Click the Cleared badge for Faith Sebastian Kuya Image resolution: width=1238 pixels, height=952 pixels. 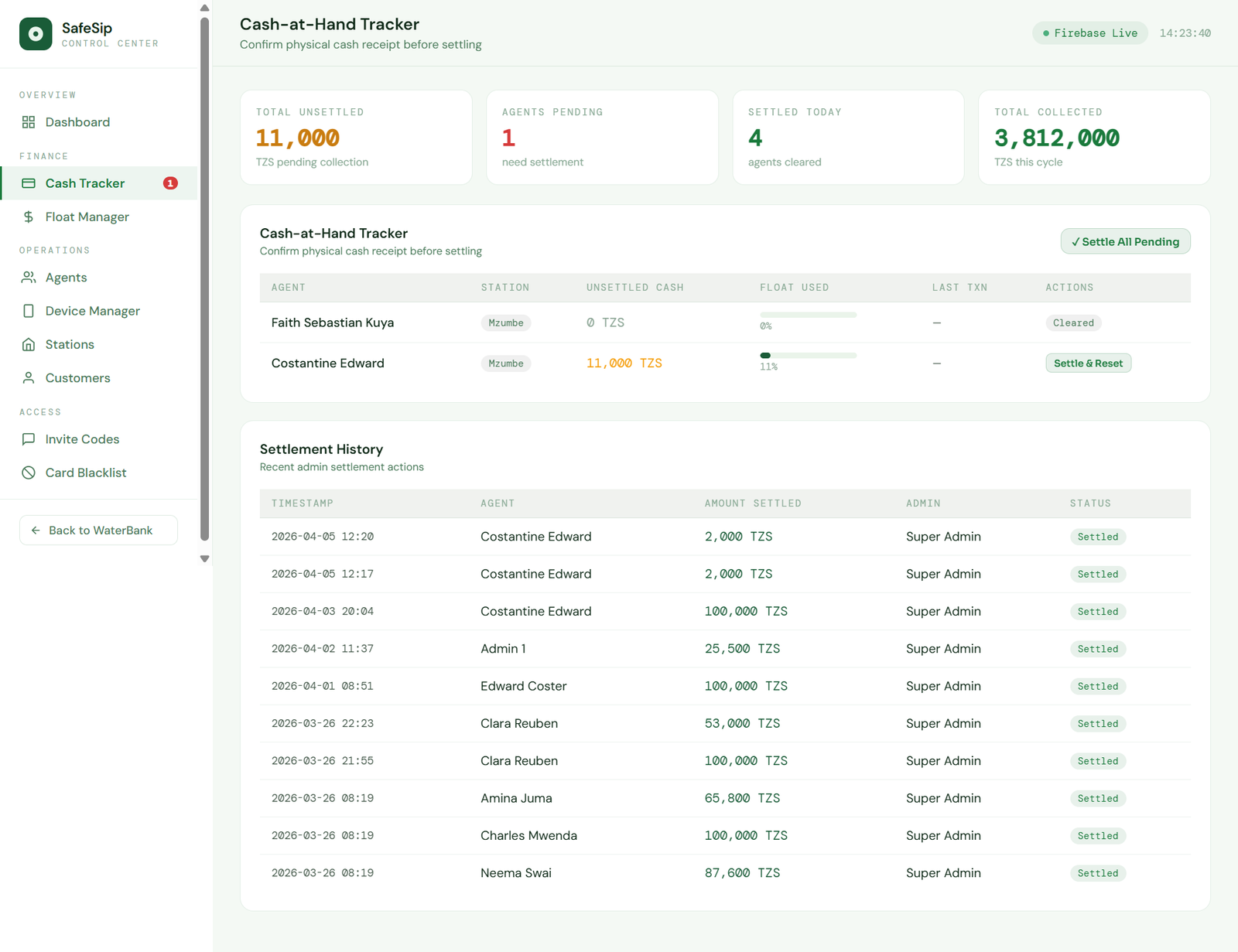pyautogui.click(x=1073, y=322)
